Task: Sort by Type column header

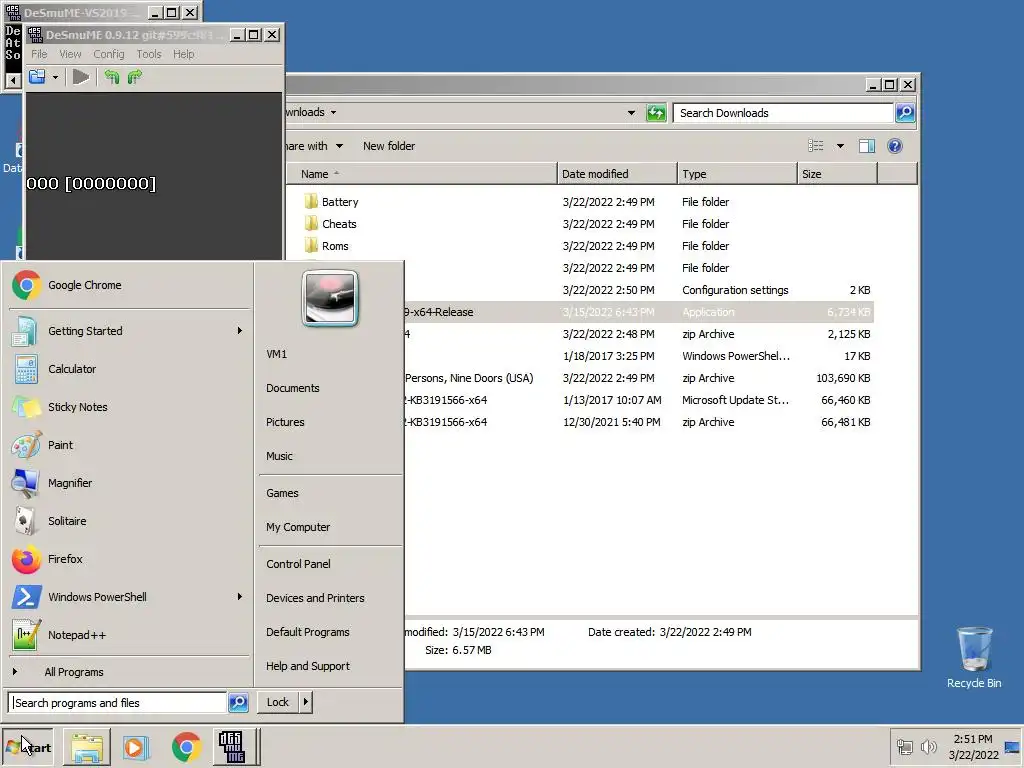Action: coord(737,174)
